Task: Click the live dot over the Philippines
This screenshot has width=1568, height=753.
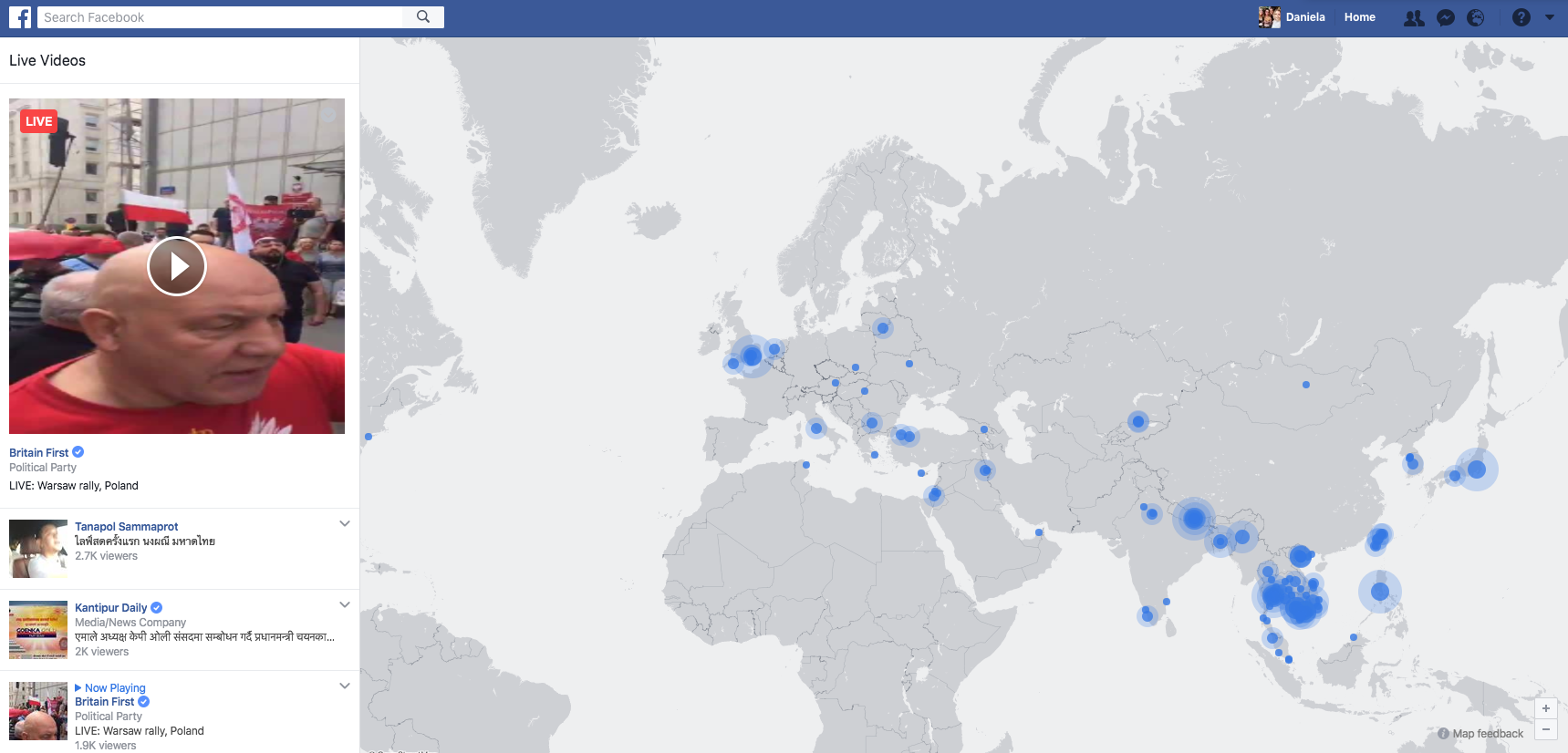Action: tap(1380, 592)
